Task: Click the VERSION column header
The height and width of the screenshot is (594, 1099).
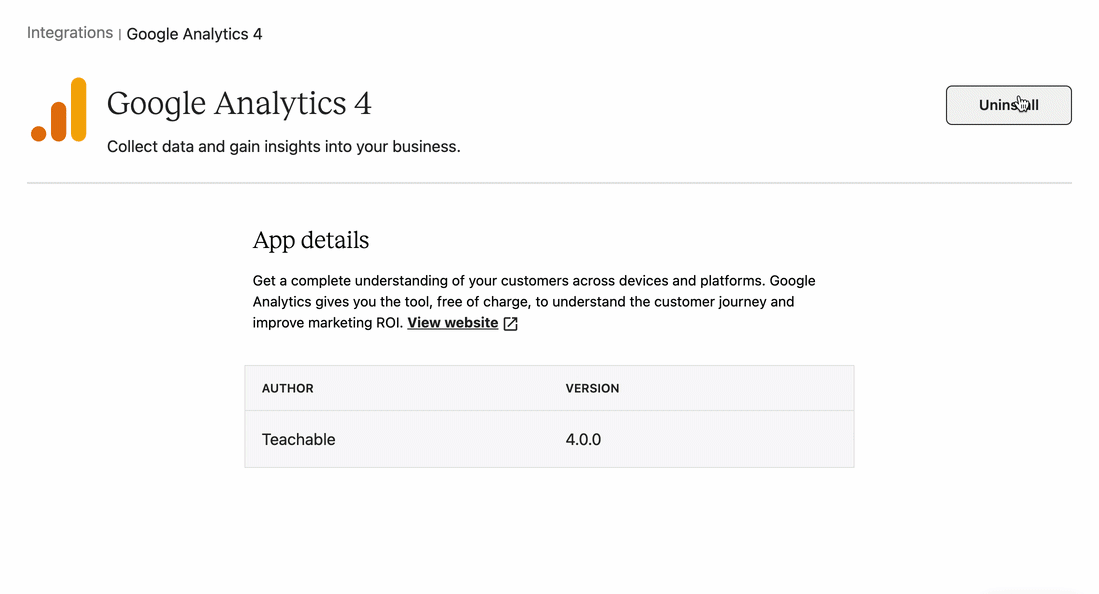Action: pyautogui.click(x=592, y=389)
